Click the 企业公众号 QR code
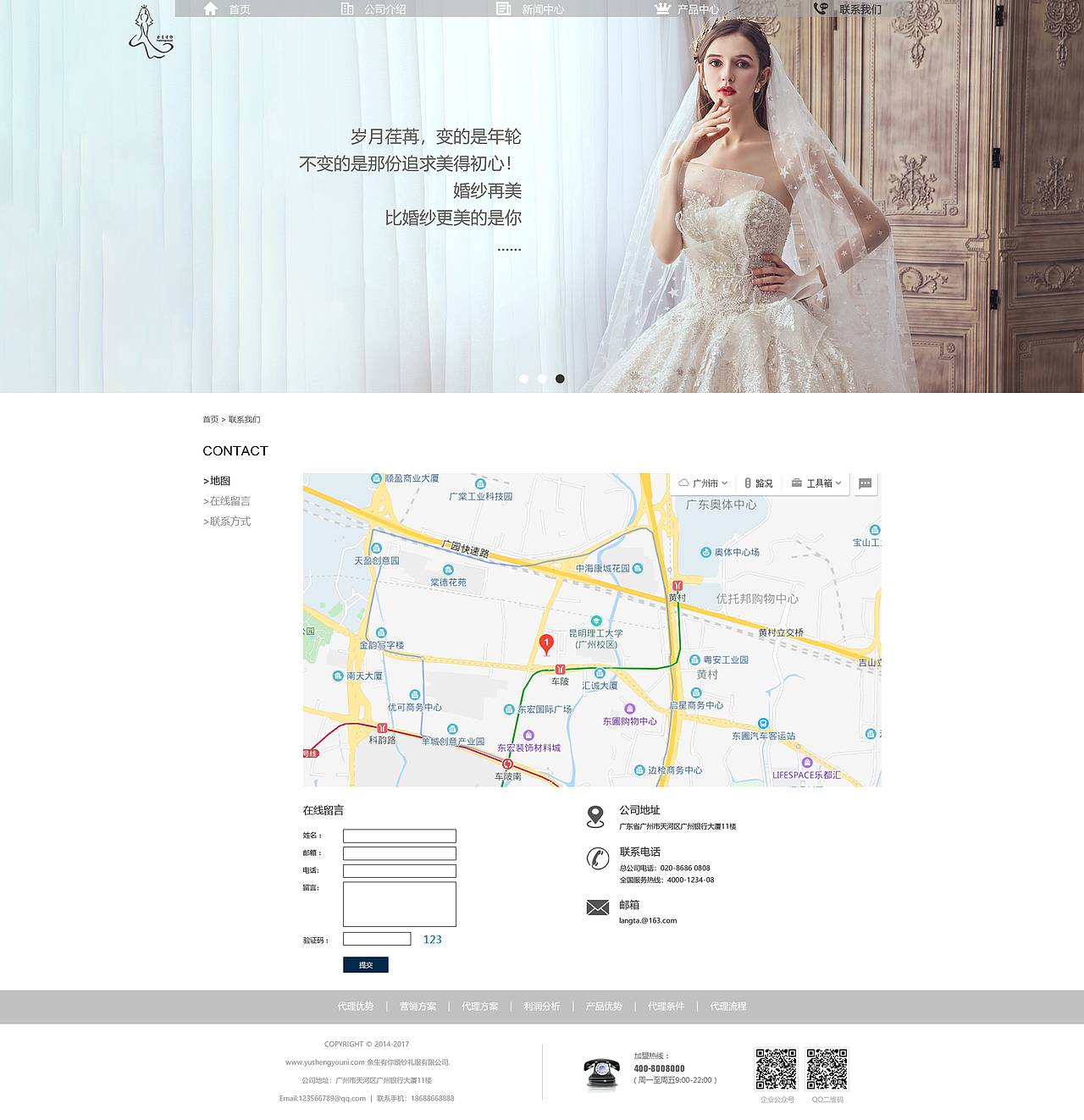Image resolution: width=1084 pixels, height=1120 pixels. (777, 1069)
